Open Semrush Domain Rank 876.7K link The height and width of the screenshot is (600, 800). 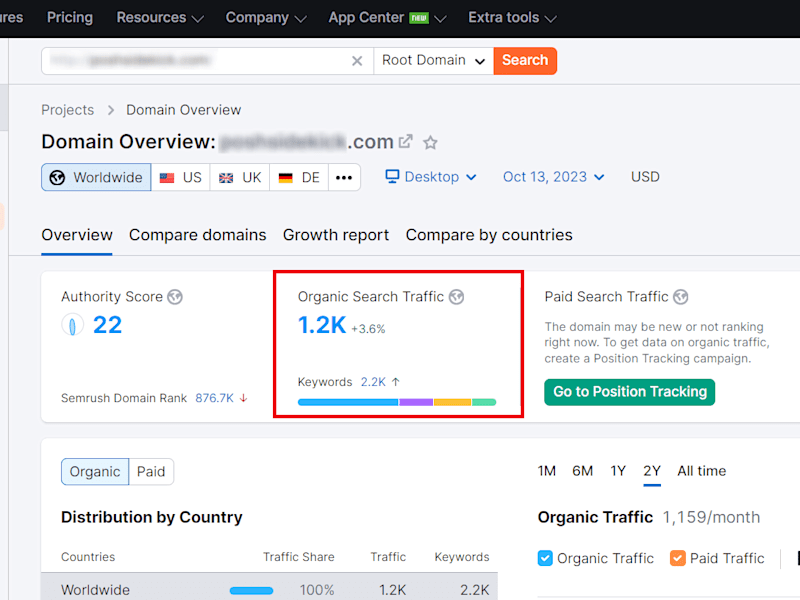coord(214,398)
